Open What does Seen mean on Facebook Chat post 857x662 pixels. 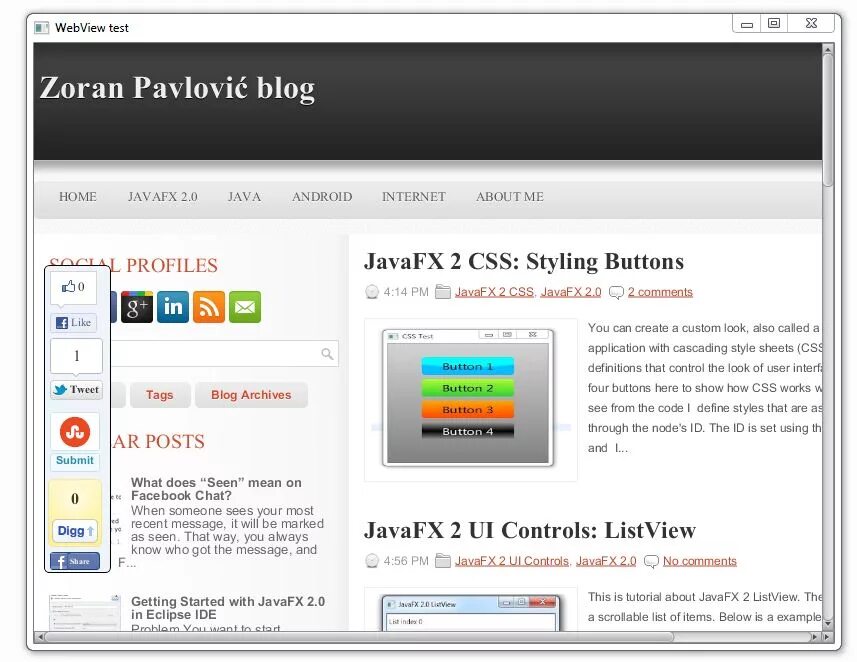point(216,489)
